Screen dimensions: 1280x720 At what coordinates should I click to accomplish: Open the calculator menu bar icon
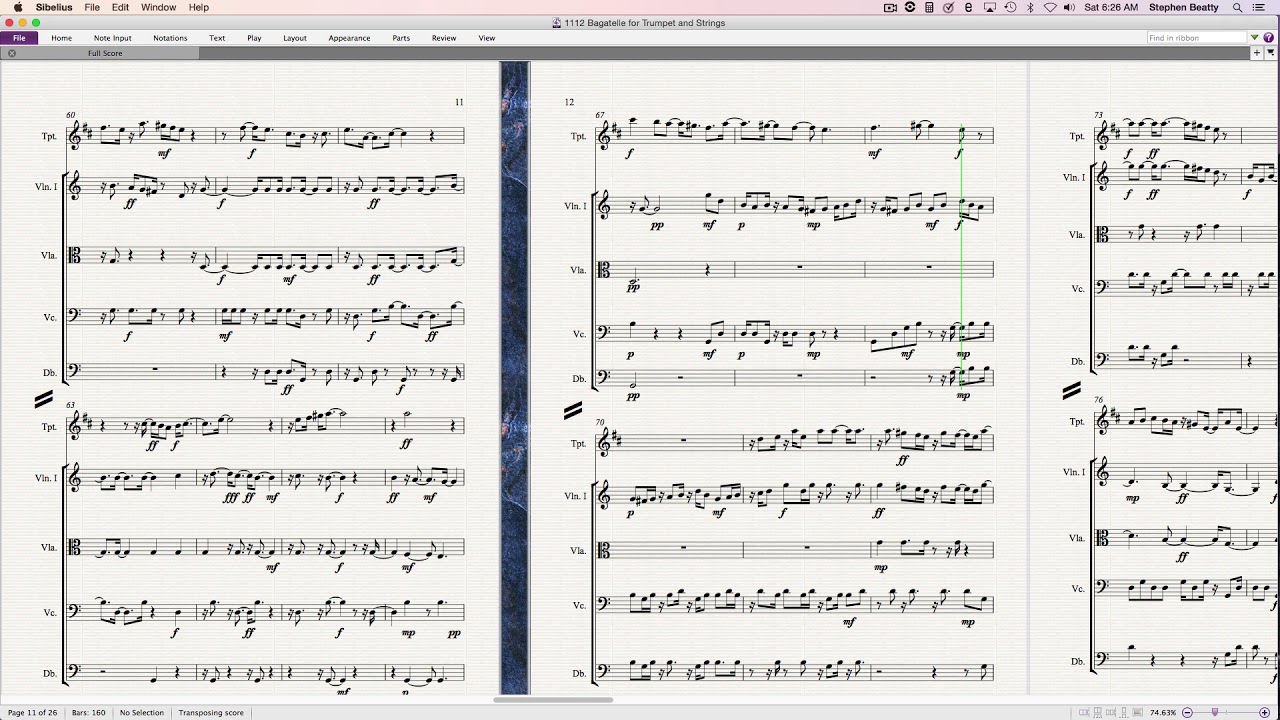[929, 7]
